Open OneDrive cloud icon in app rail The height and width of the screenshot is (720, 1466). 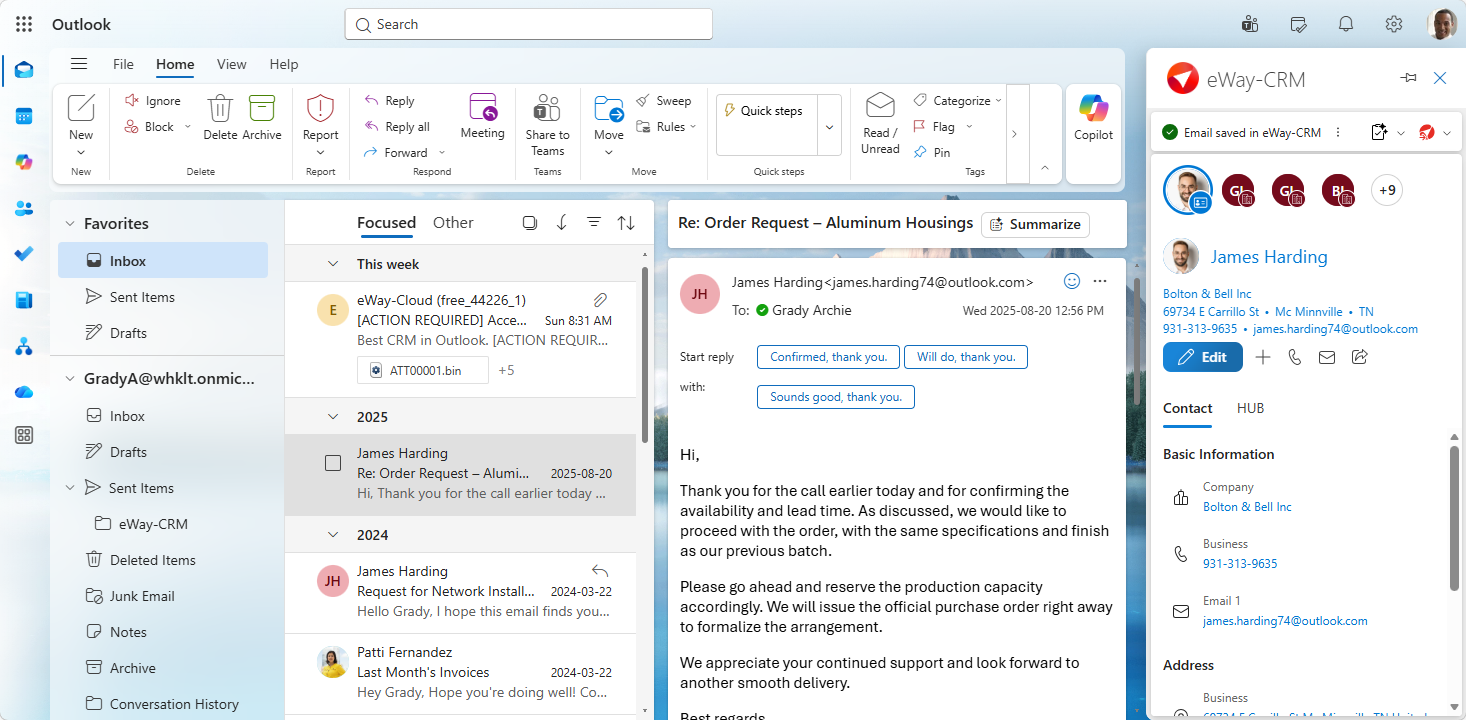pyautogui.click(x=24, y=392)
